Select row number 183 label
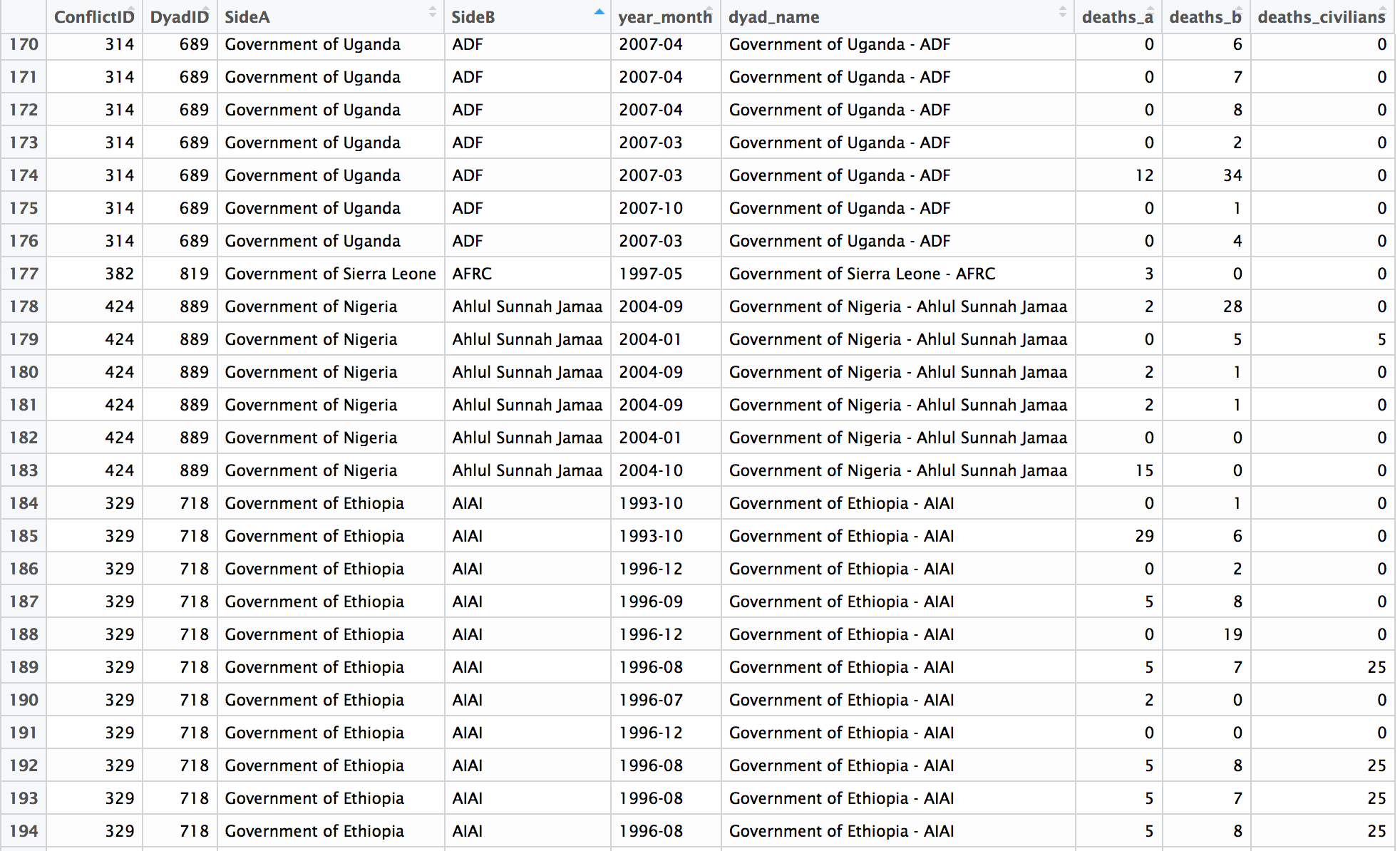 click(24, 470)
